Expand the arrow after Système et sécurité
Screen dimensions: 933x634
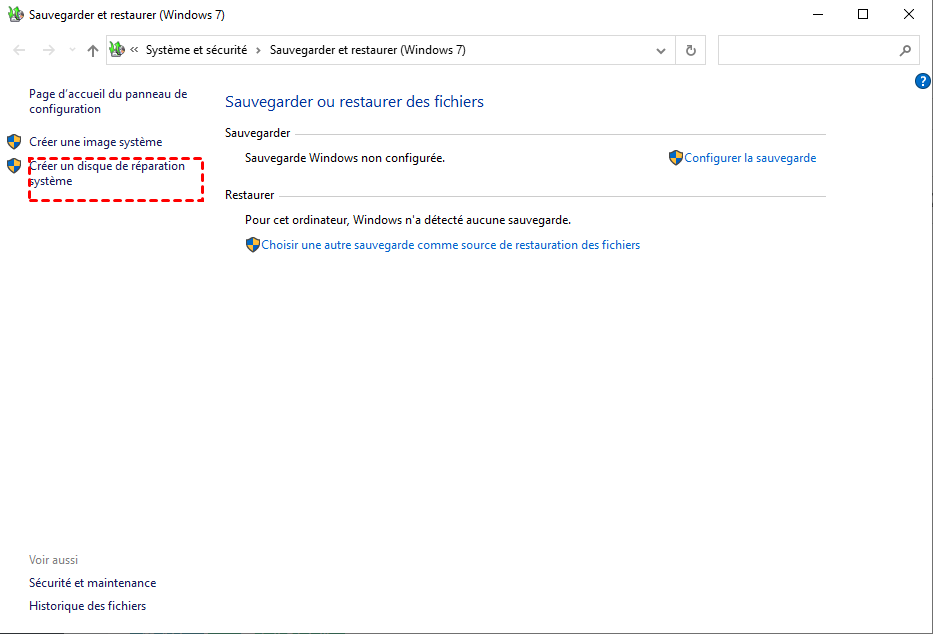click(x=258, y=51)
